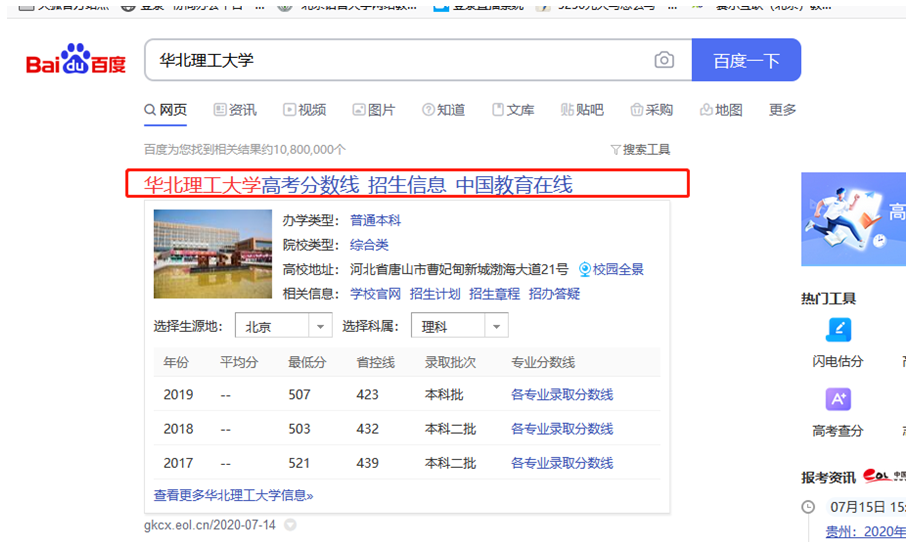Viewport: 910px width, 542px height.
Task: Open the 高考查分 tool icon
Action: [838, 399]
